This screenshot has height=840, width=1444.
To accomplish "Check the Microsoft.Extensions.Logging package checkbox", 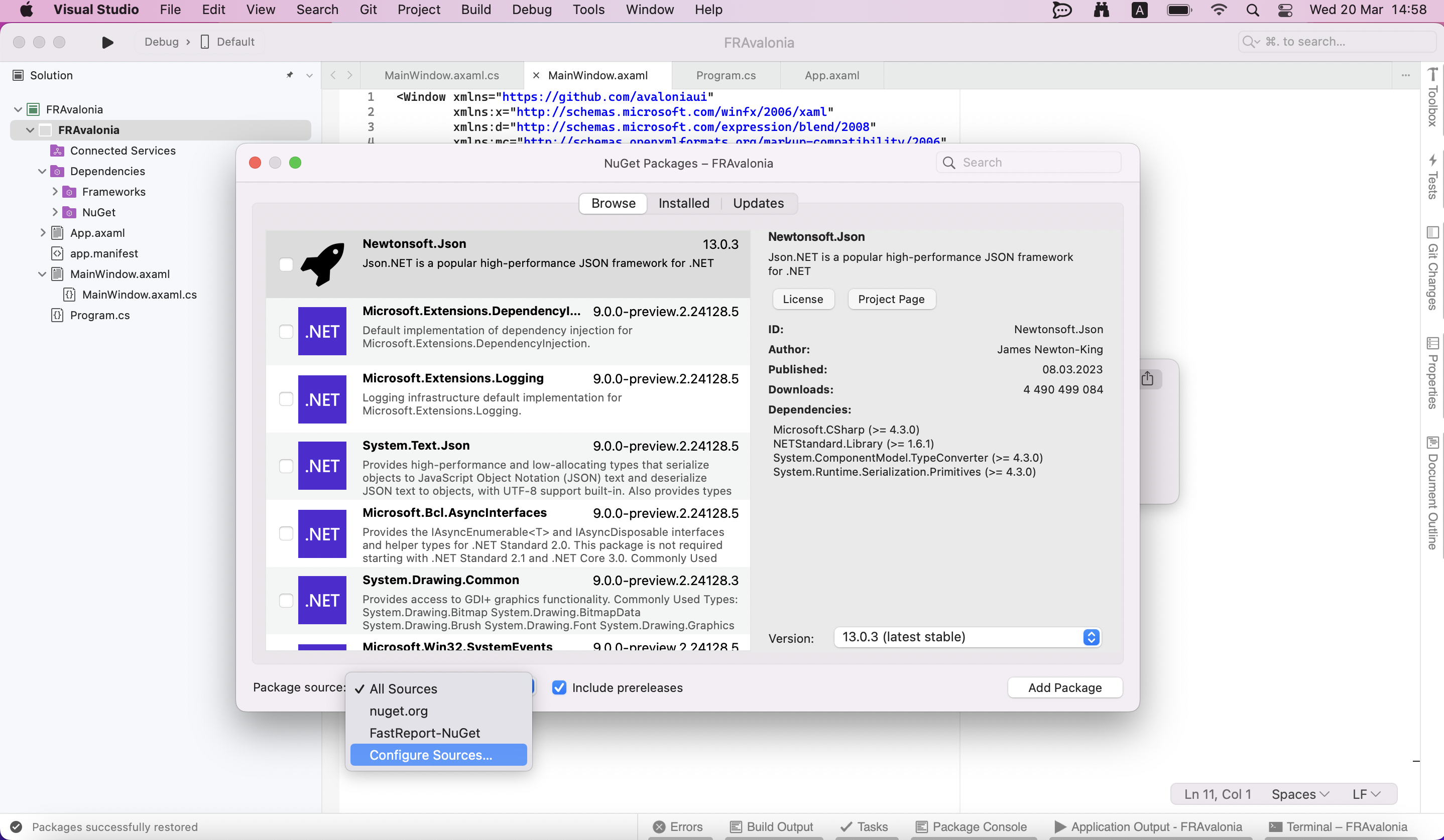I will [x=286, y=398].
